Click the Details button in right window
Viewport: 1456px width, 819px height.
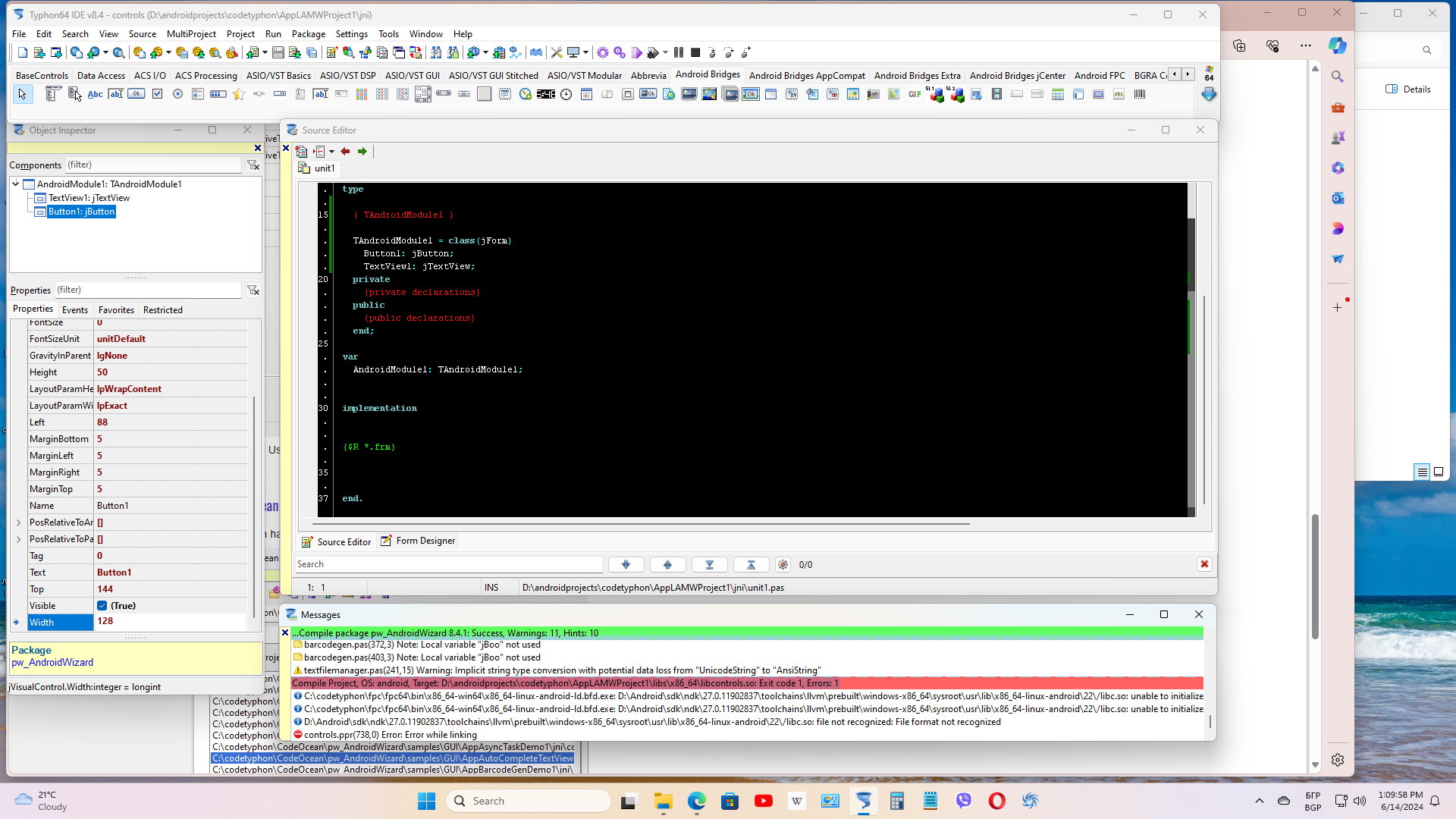[x=1408, y=89]
